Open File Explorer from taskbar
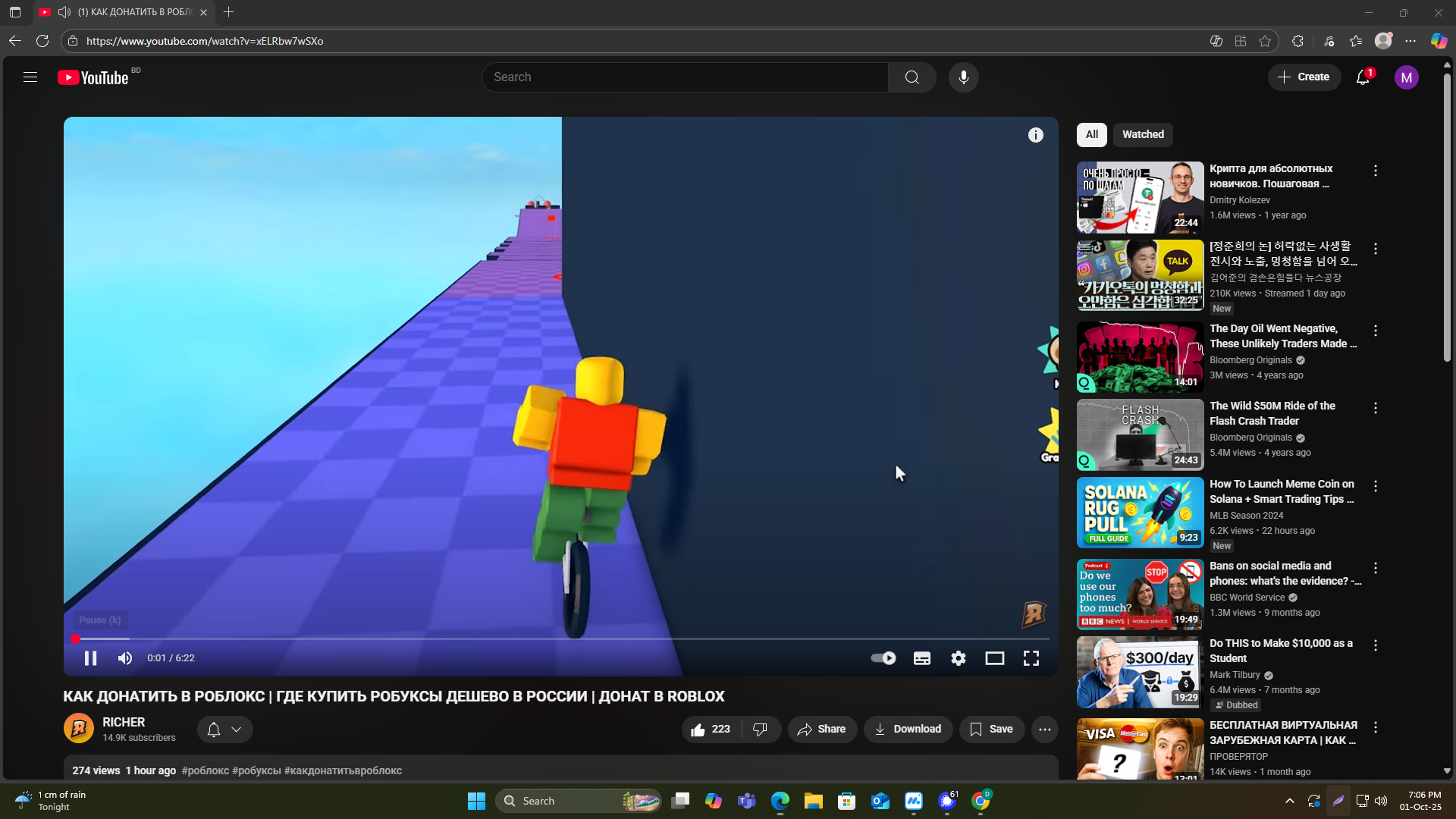Image resolution: width=1456 pixels, height=819 pixels. [814, 801]
